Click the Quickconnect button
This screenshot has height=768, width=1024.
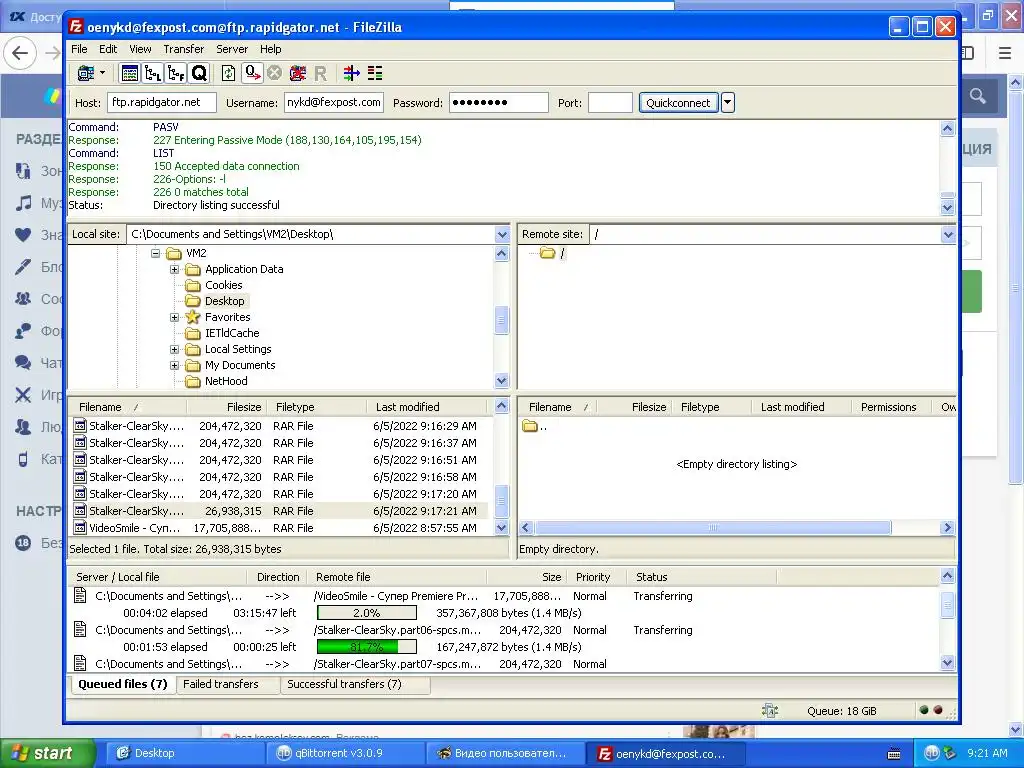678,103
